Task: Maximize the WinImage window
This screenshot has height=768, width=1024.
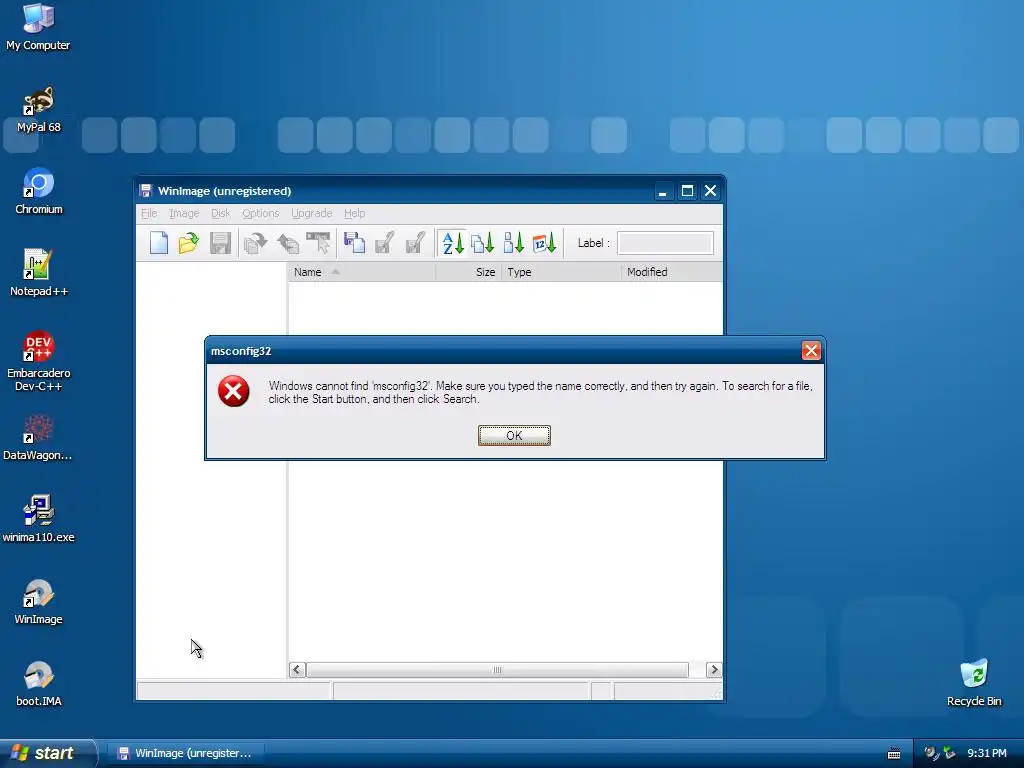Action: coord(687,191)
